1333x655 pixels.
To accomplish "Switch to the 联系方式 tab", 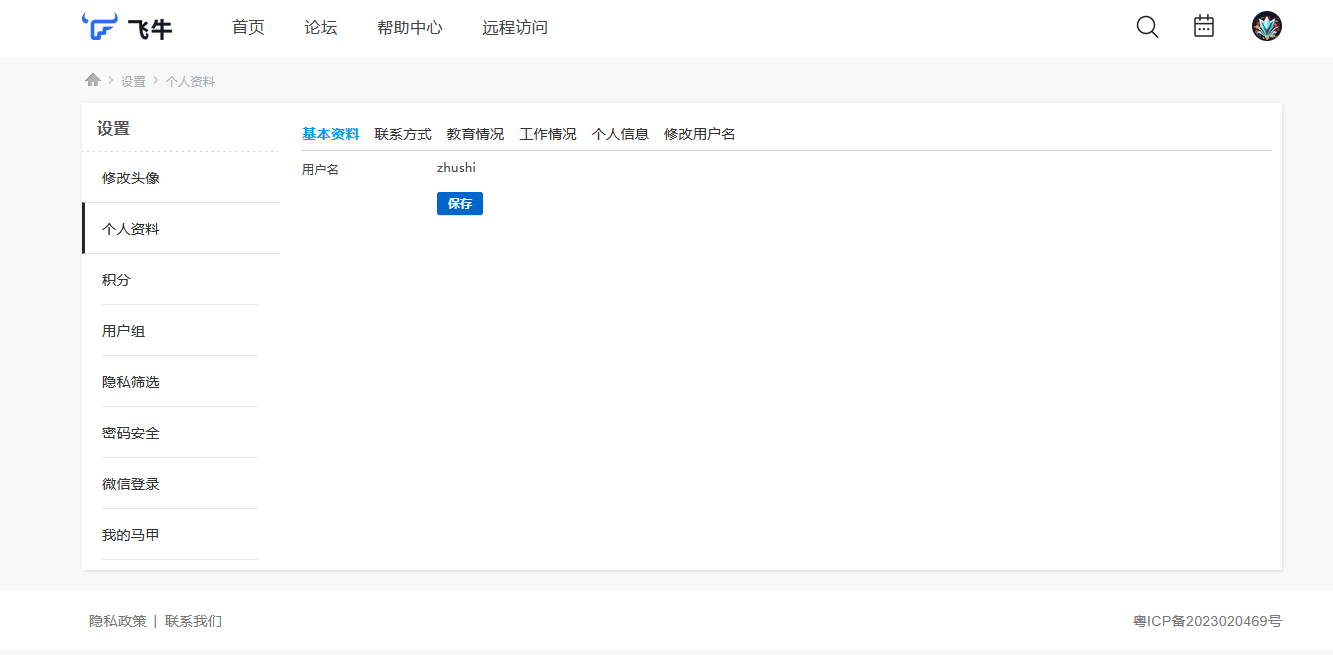I will [x=403, y=134].
